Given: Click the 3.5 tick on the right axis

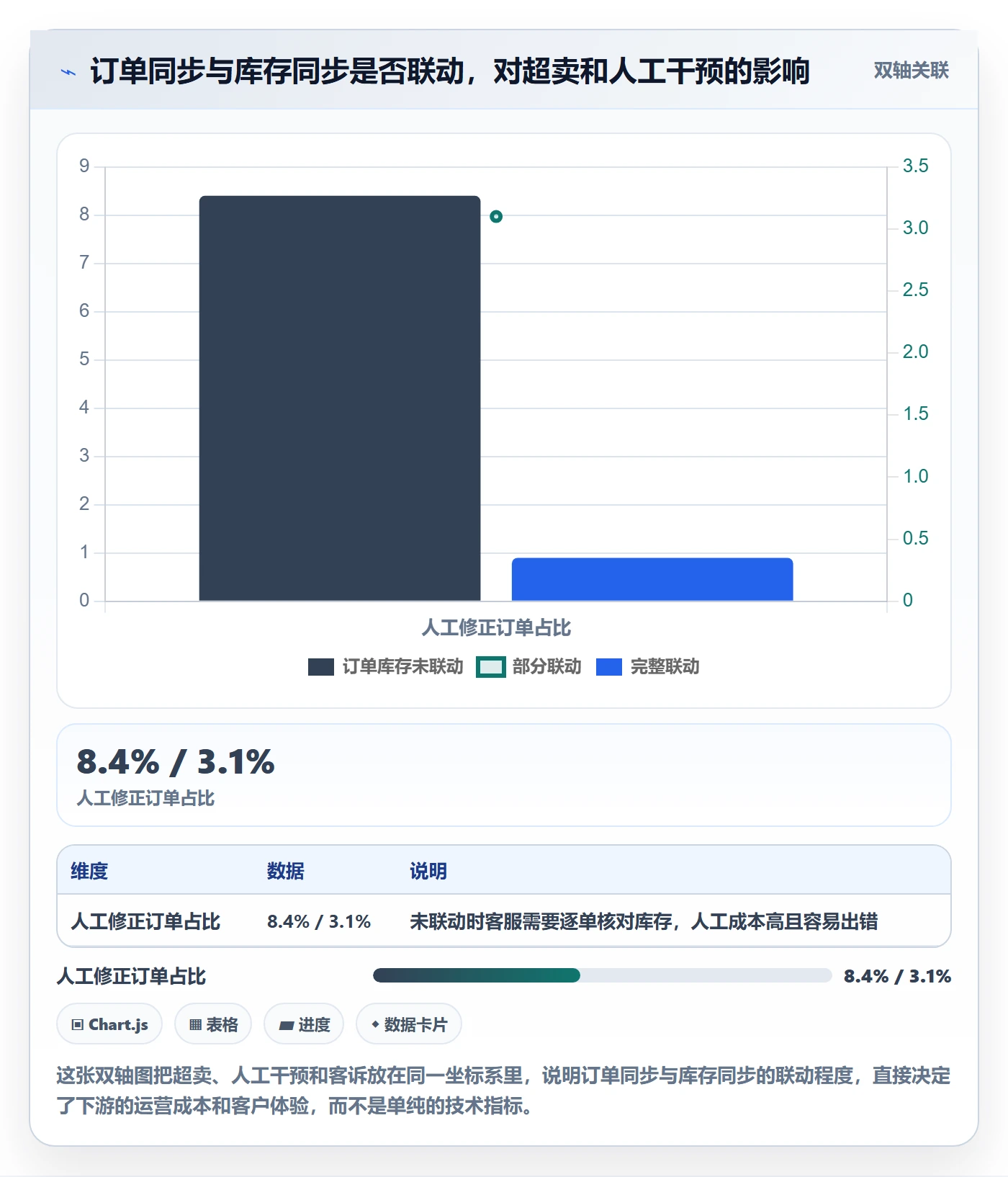Looking at the screenshot, I should click(x=915, y=166).
